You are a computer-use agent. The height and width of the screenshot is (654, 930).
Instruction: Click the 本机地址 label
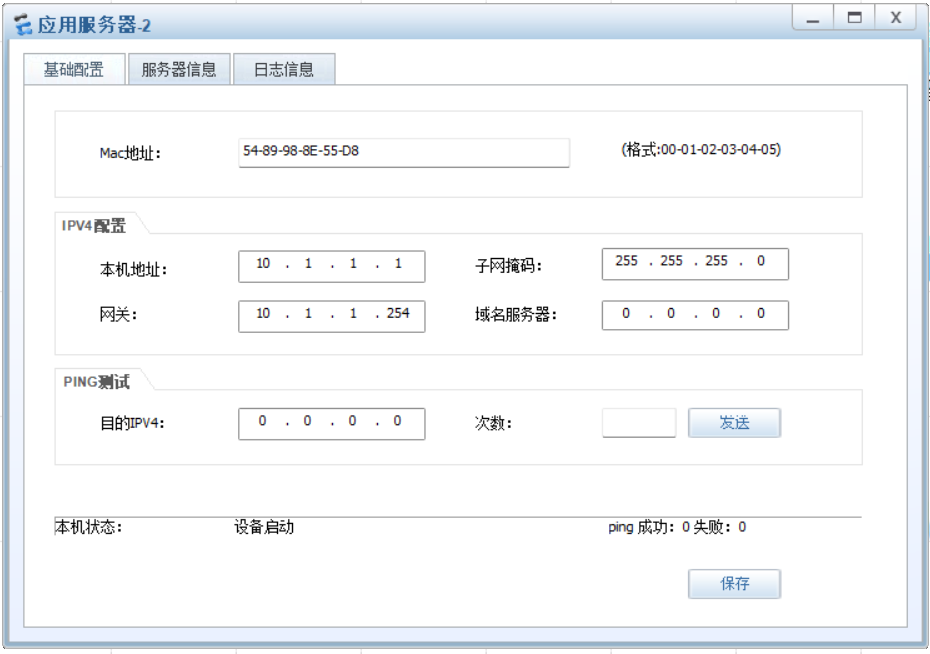[133, 270]
